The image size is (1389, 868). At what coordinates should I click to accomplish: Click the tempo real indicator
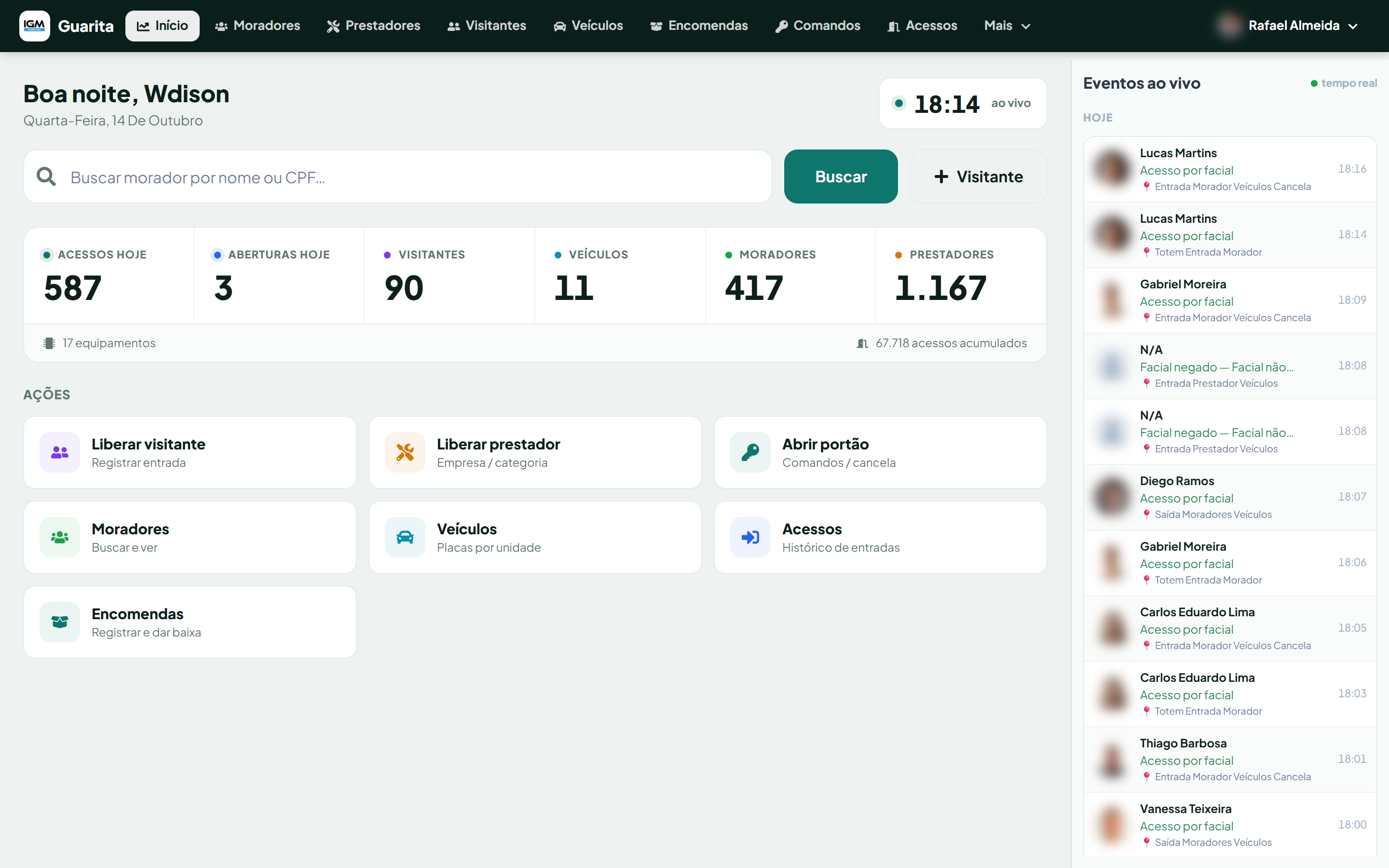click(1344, 83)
